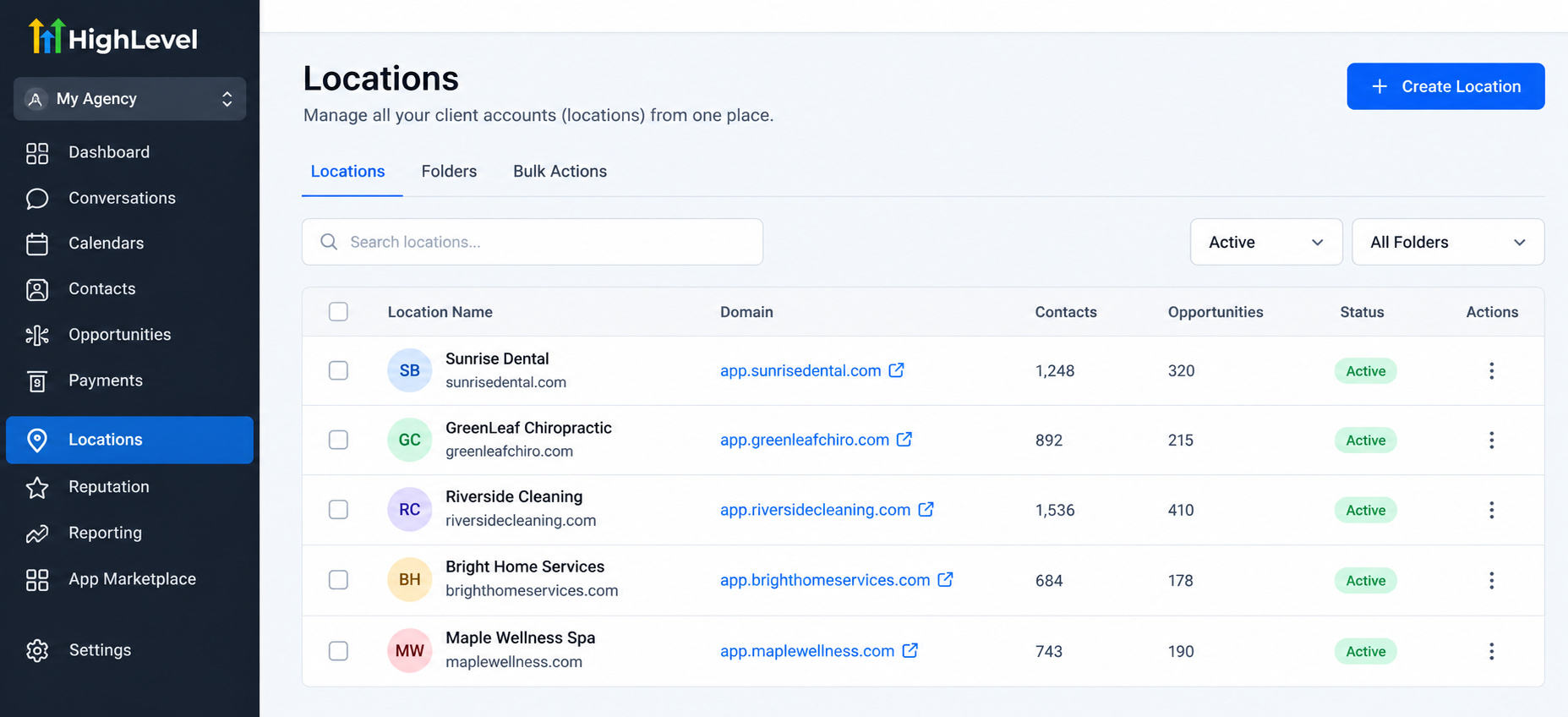Open the Dashboard grid icon in sidebar
The width and height of the screenshot is (1568, 717).
pos(37,153)
